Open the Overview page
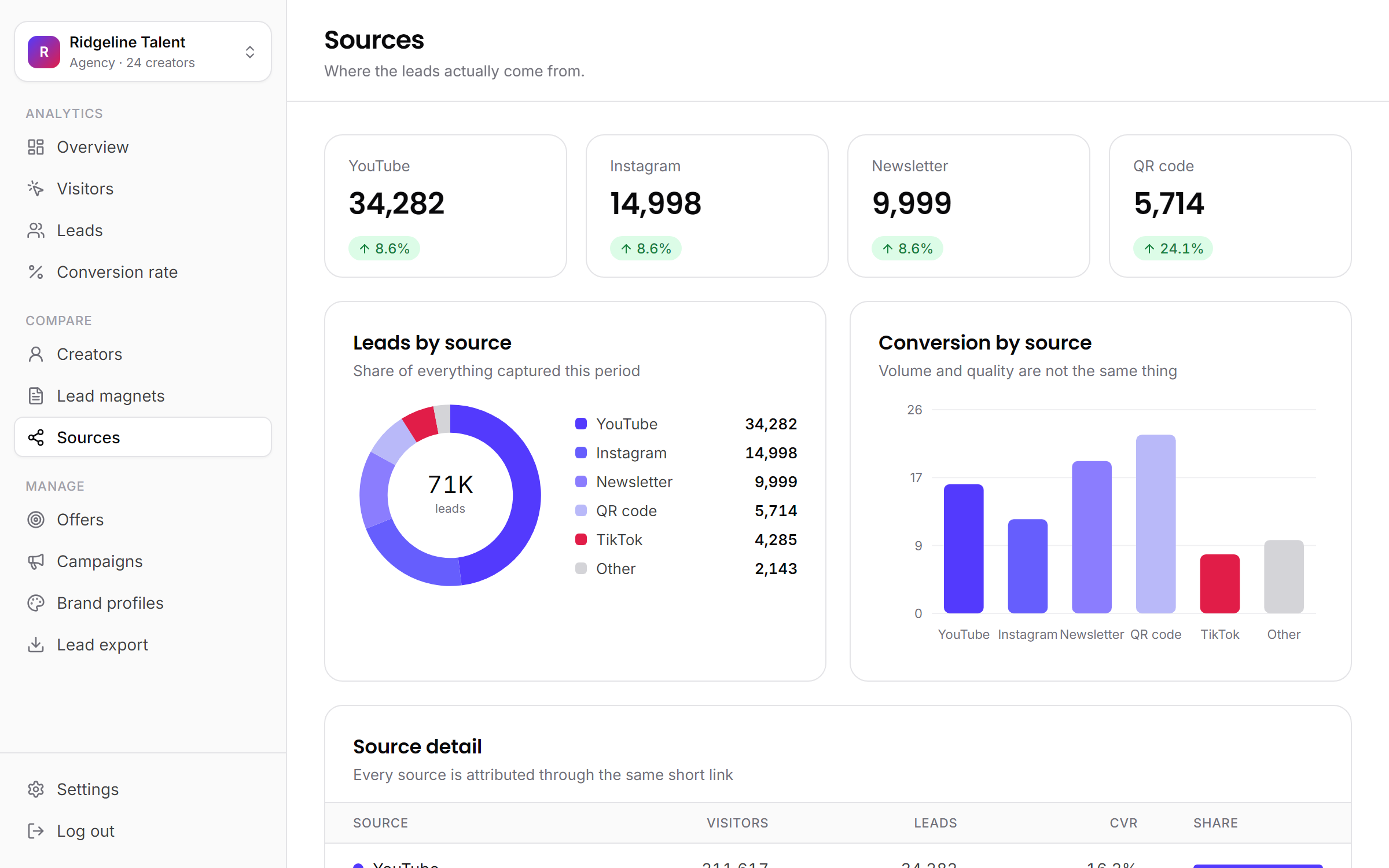This screenshot has height=868, width=1389. click(143, 147)
